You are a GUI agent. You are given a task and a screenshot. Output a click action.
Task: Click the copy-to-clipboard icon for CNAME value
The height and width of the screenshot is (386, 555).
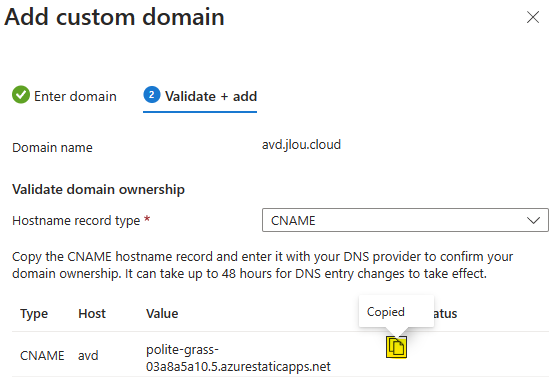coord(396,347)
